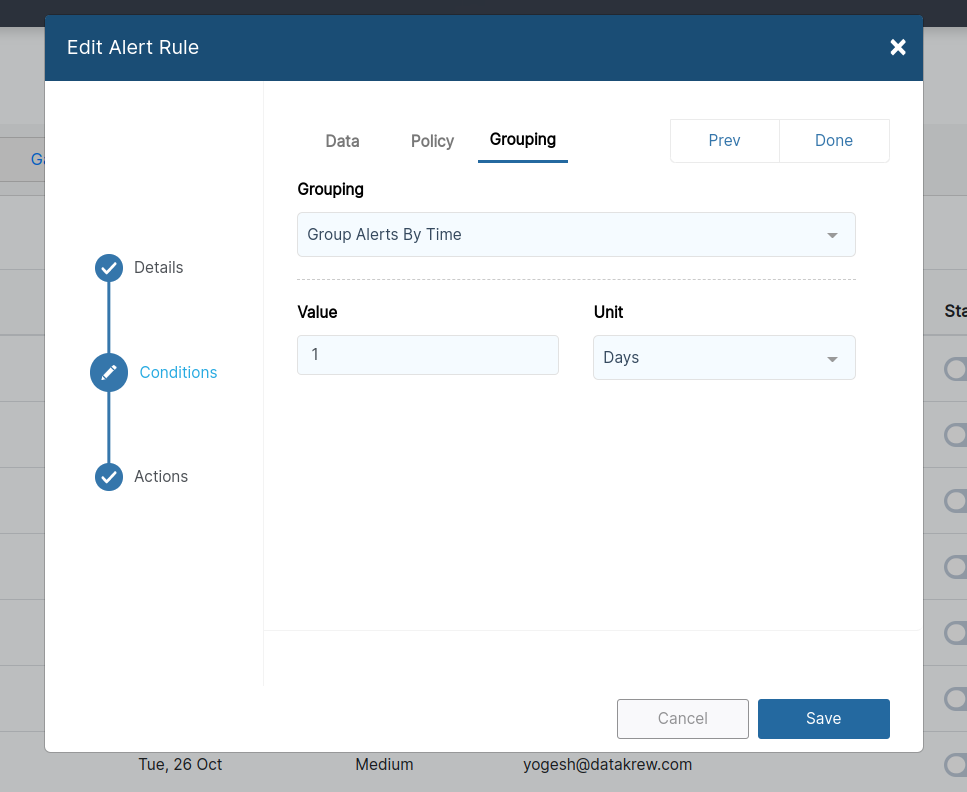Switch to the Data tab
The image size is (967, 792).
(x=342, y=141)
